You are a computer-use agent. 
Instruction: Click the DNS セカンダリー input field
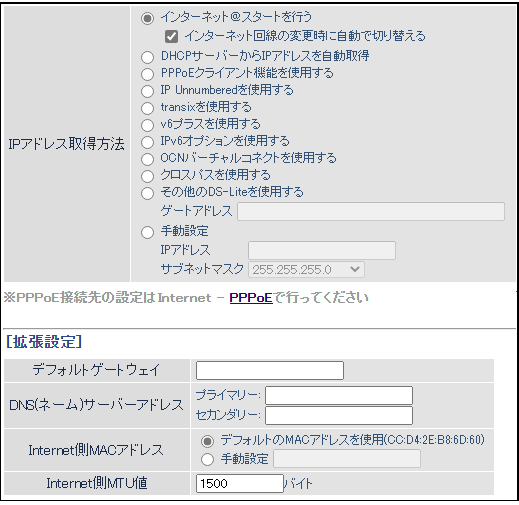[339, 415]
